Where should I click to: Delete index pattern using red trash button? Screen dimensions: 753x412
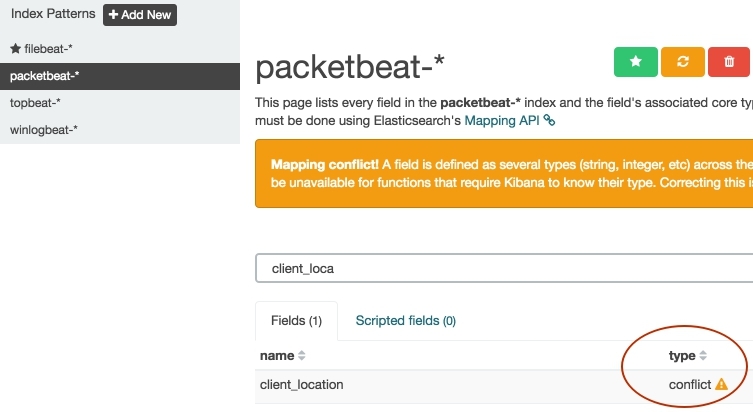[x=729, y=62]
